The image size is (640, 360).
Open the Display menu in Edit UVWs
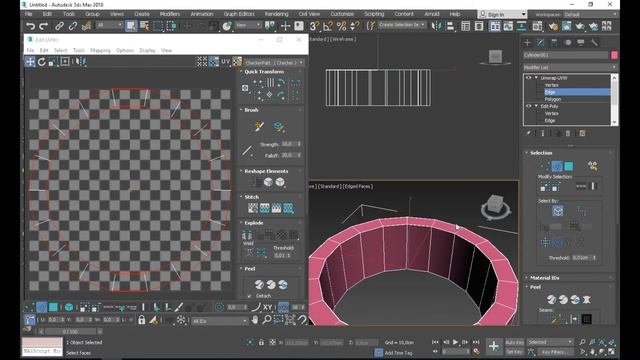coord(147,50)
